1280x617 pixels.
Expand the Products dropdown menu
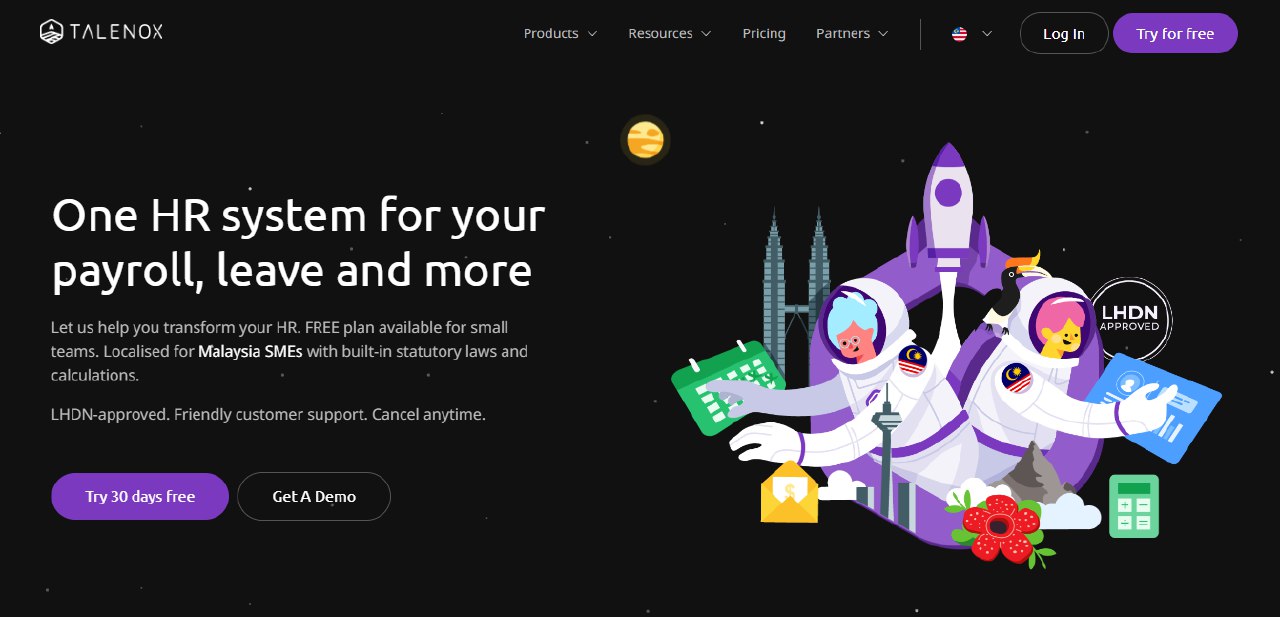560,34
